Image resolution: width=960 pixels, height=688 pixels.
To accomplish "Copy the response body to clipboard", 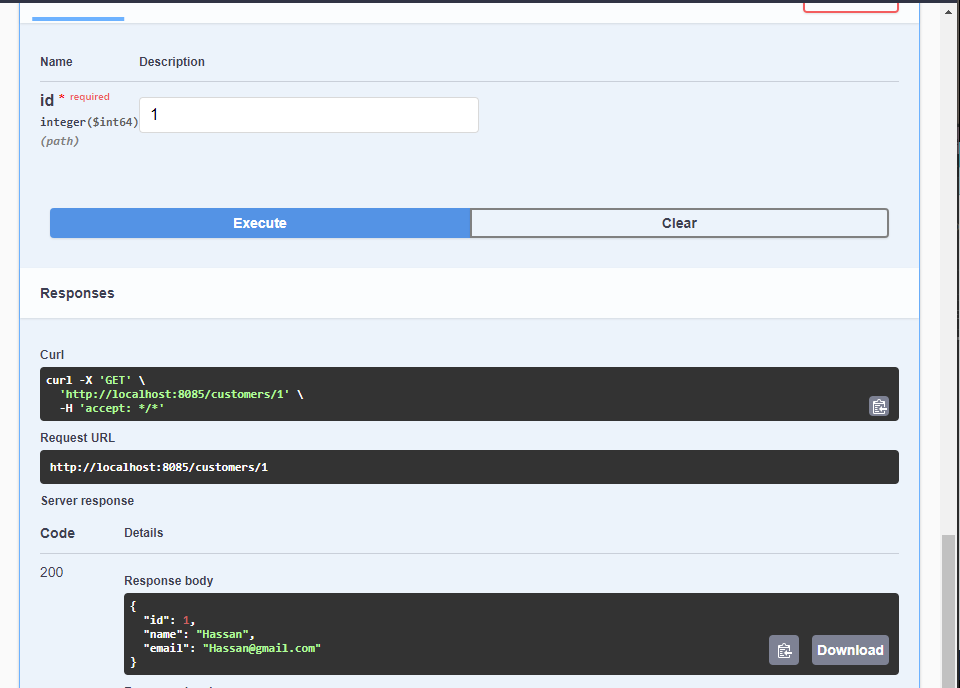I will [x=784, y=650].
